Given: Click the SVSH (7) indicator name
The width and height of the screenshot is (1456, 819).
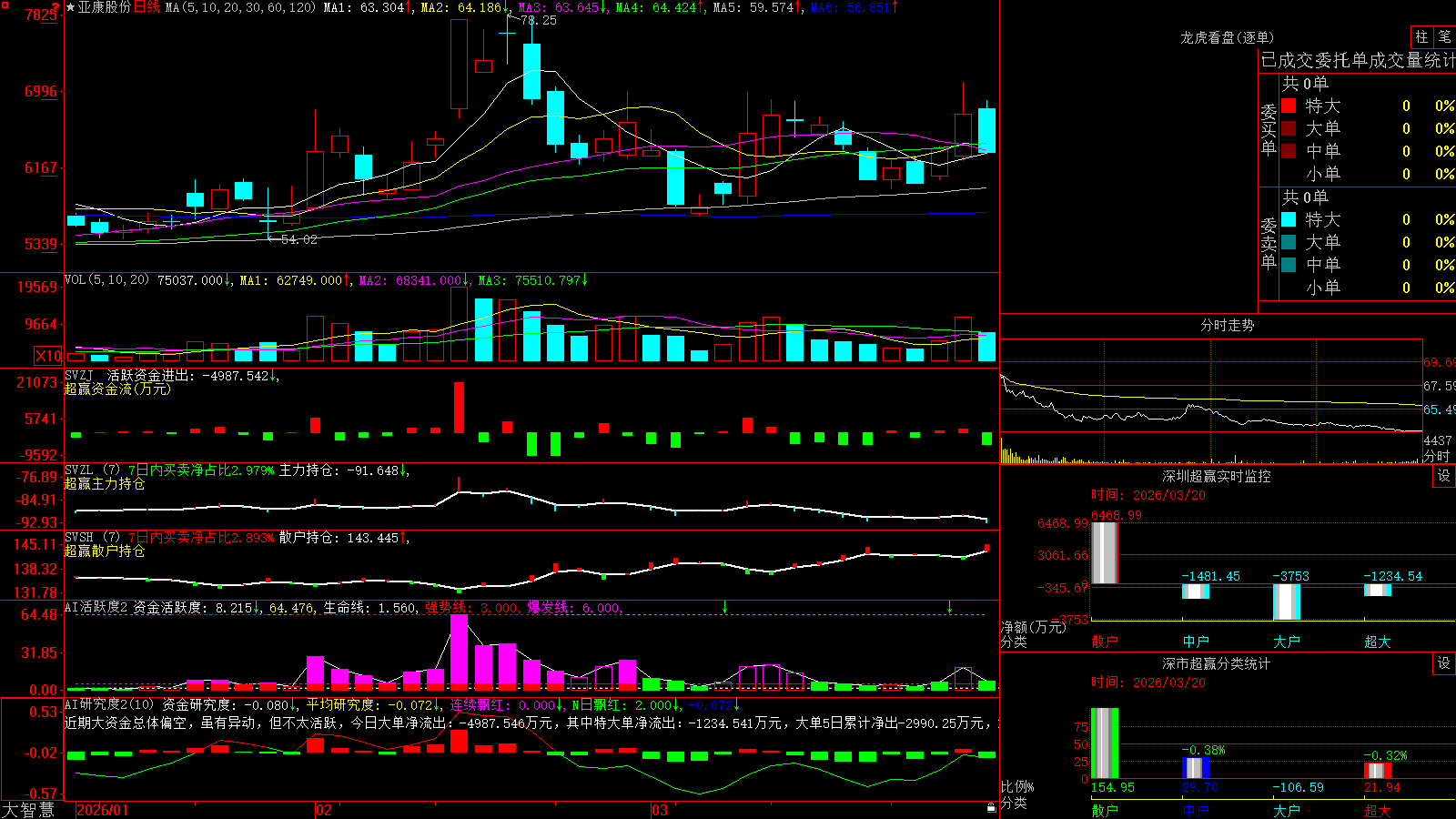Looking at the screenshot, I should 92,537.
